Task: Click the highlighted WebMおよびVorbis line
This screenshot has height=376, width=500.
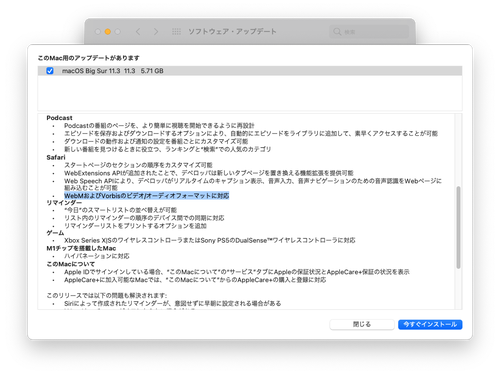Action: click(x=147, y=196)
